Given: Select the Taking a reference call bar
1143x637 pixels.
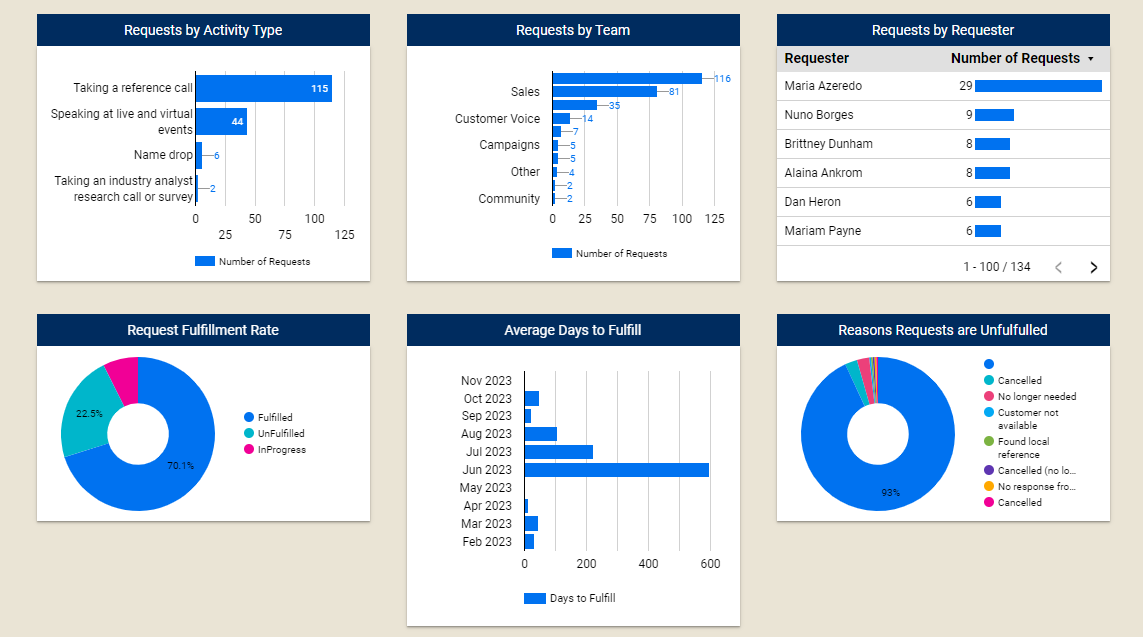Looking at the screenshot, I should 262,88.
